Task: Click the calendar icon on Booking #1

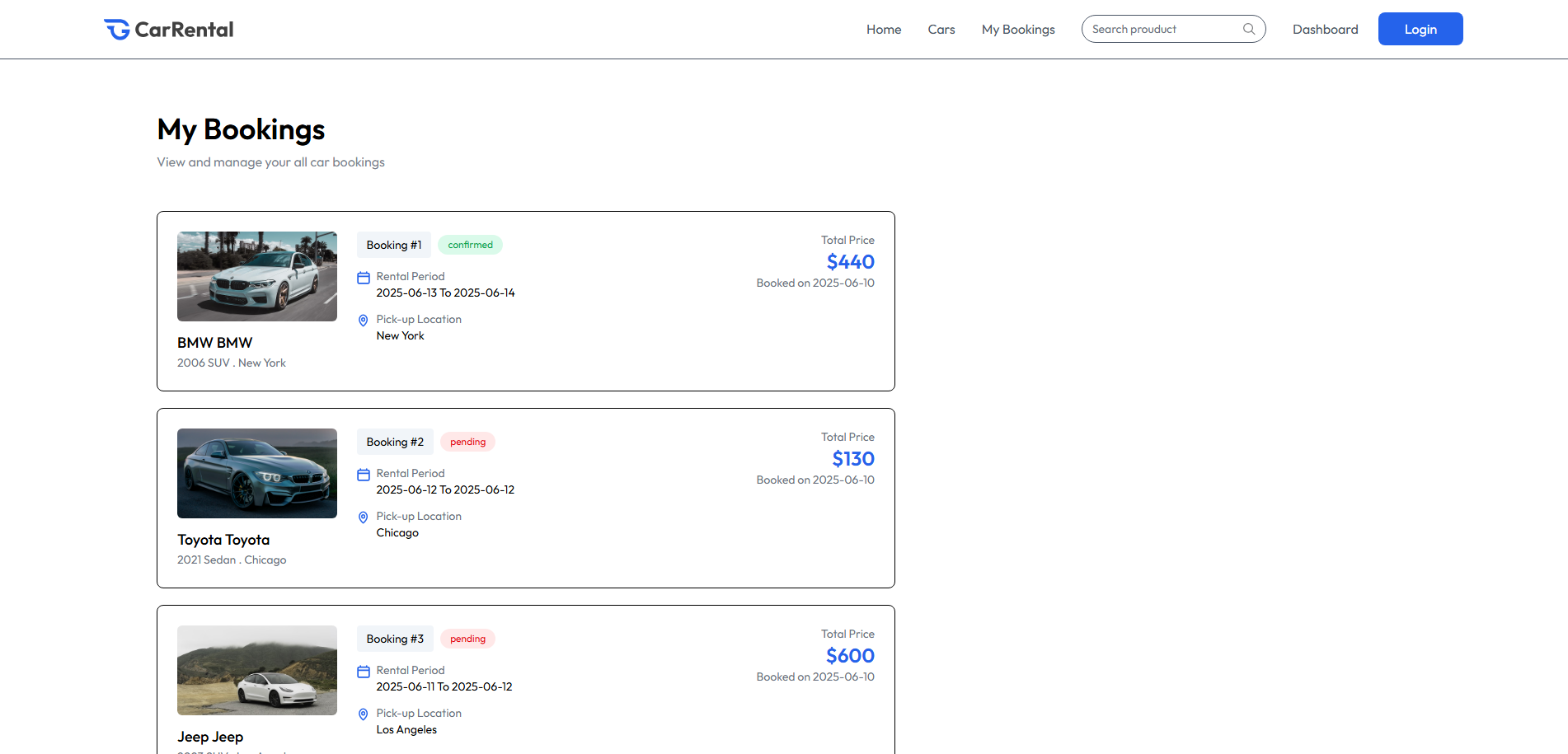Action: coord(363,277)
